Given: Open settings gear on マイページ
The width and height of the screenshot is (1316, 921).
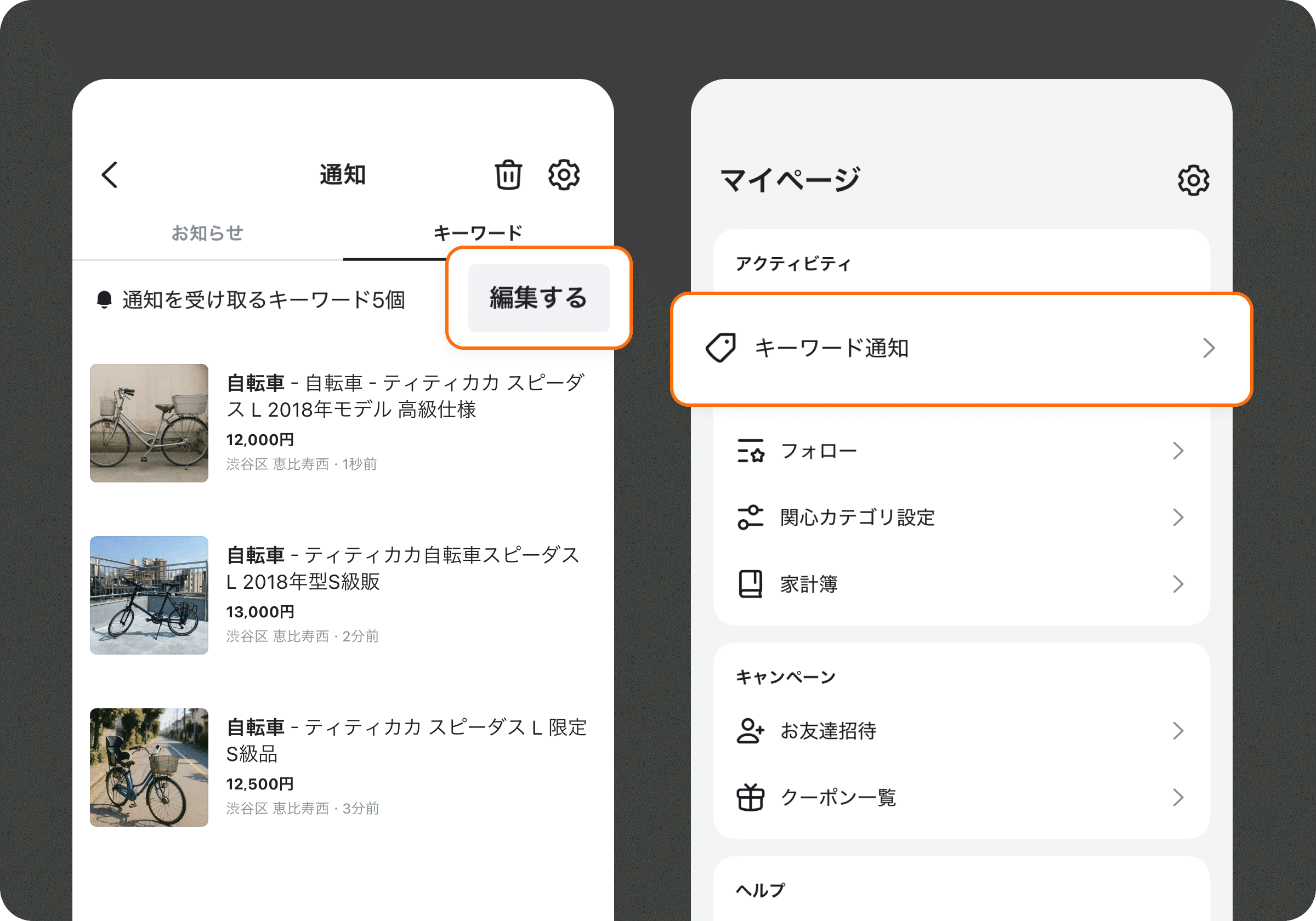Looking at the screenshot, I should [x=1193, y=180].
